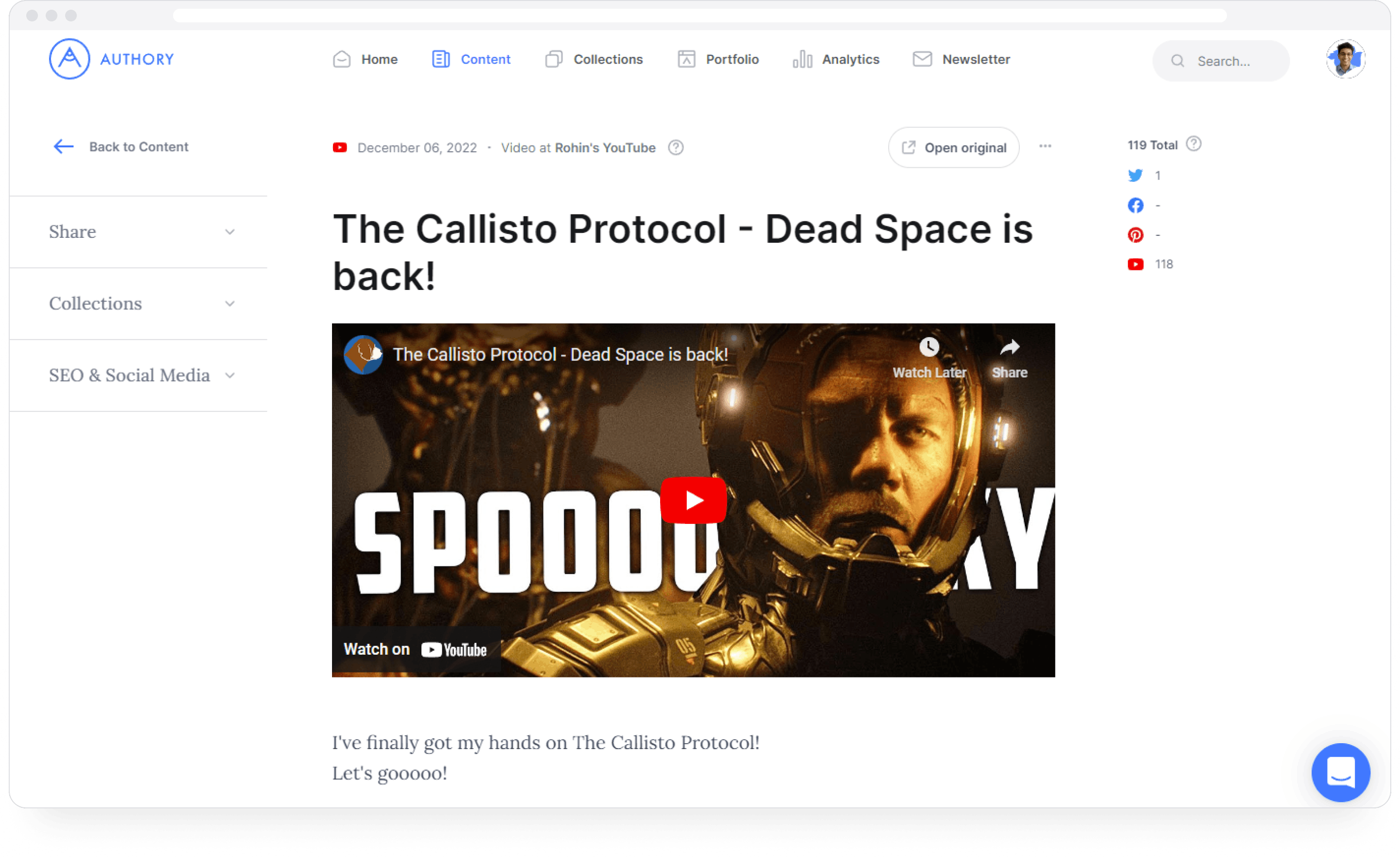Click the Authory home logo icon
Screen dimensions: 1400x857
point(68,58)
